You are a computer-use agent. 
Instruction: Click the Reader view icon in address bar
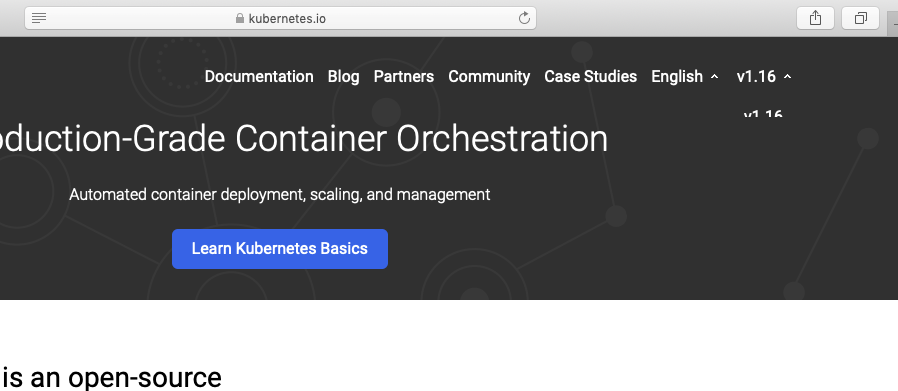coord(39,18)
